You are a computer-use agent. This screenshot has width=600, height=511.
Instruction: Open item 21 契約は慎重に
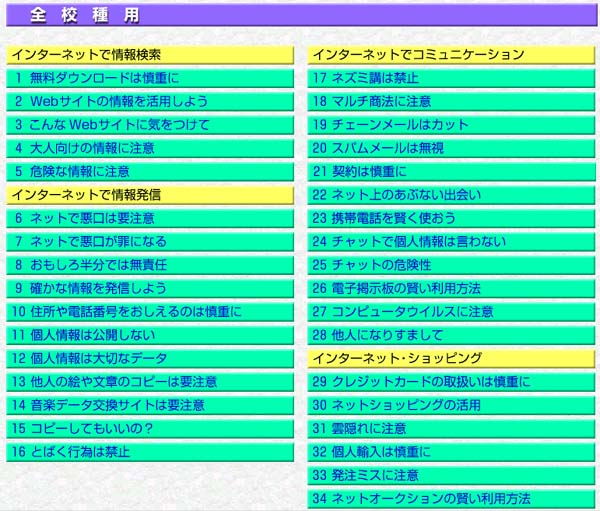[451, 172]
